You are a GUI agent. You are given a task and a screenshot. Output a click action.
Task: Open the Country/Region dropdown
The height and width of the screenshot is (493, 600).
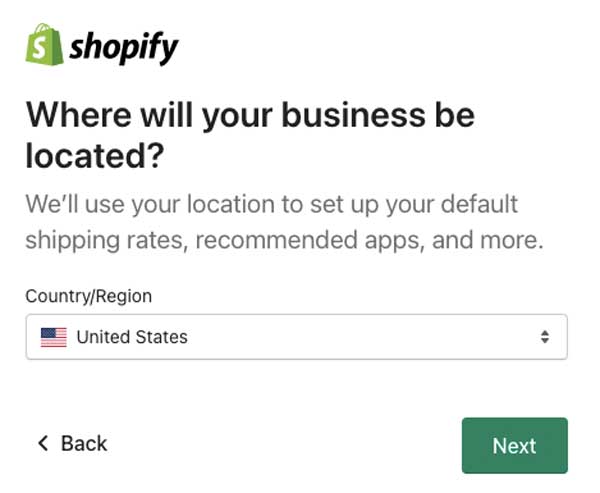pyautogui.click(x=297, y=337)
